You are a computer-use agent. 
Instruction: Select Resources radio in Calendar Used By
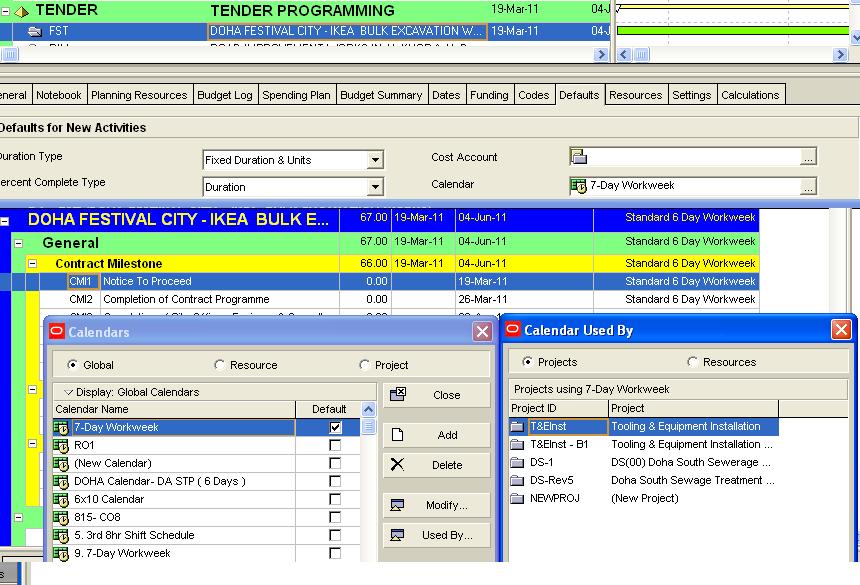[x=692, y=362]
